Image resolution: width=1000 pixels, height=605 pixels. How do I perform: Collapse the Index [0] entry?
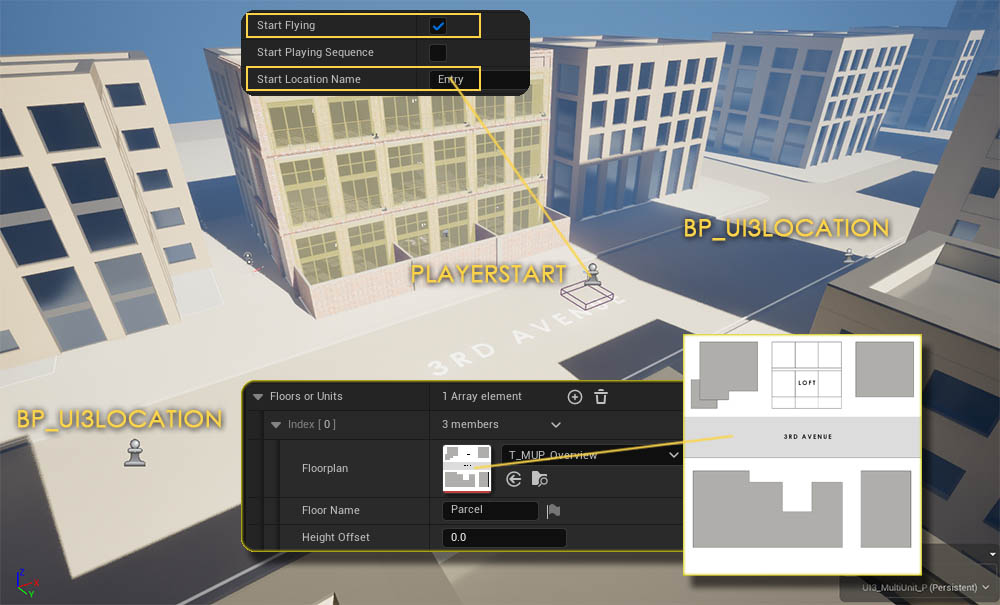tap(277, 425)
